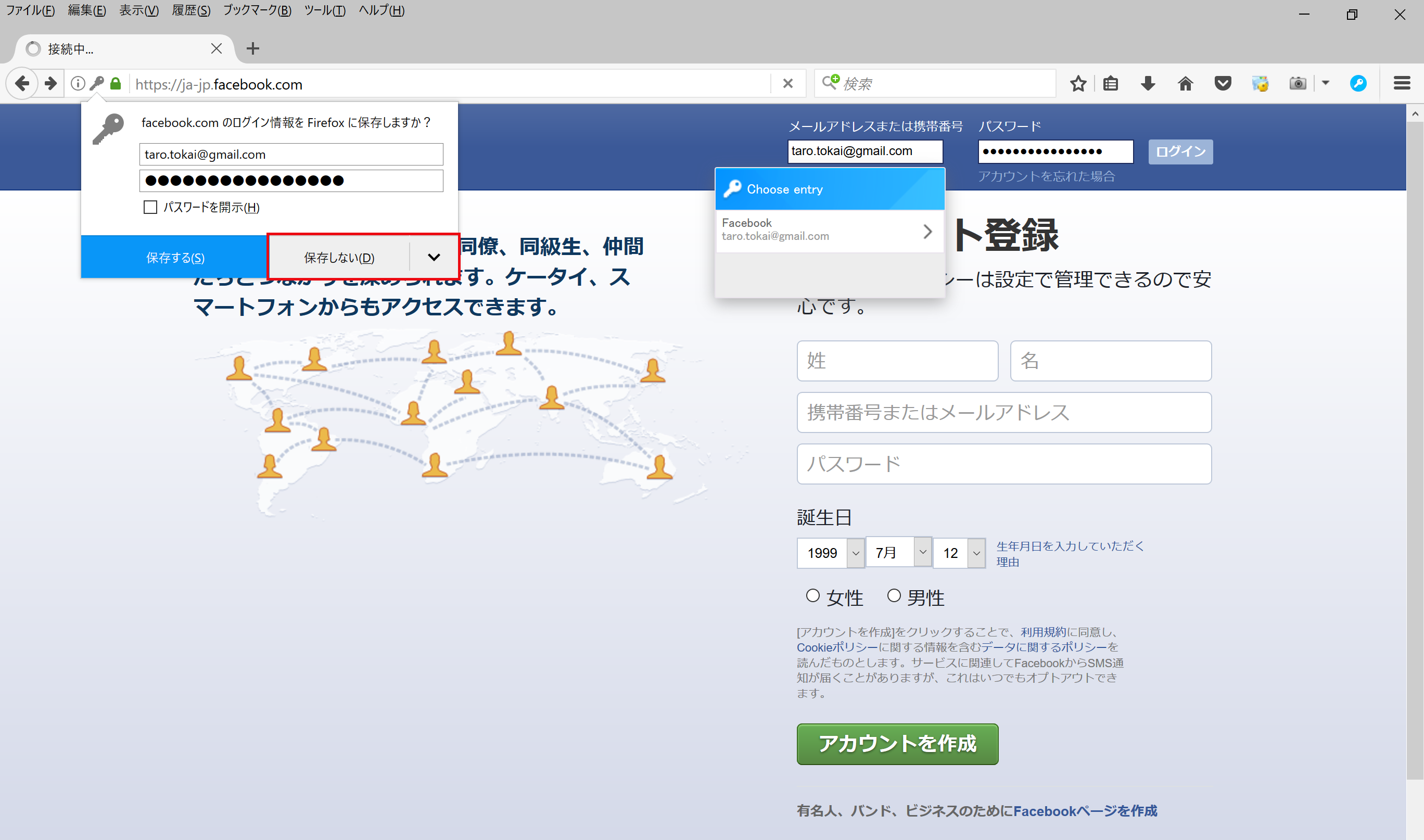Expand the 保存しない dropdown arrow
This screenshot has height=840, width=1424.
pos(434,258)
